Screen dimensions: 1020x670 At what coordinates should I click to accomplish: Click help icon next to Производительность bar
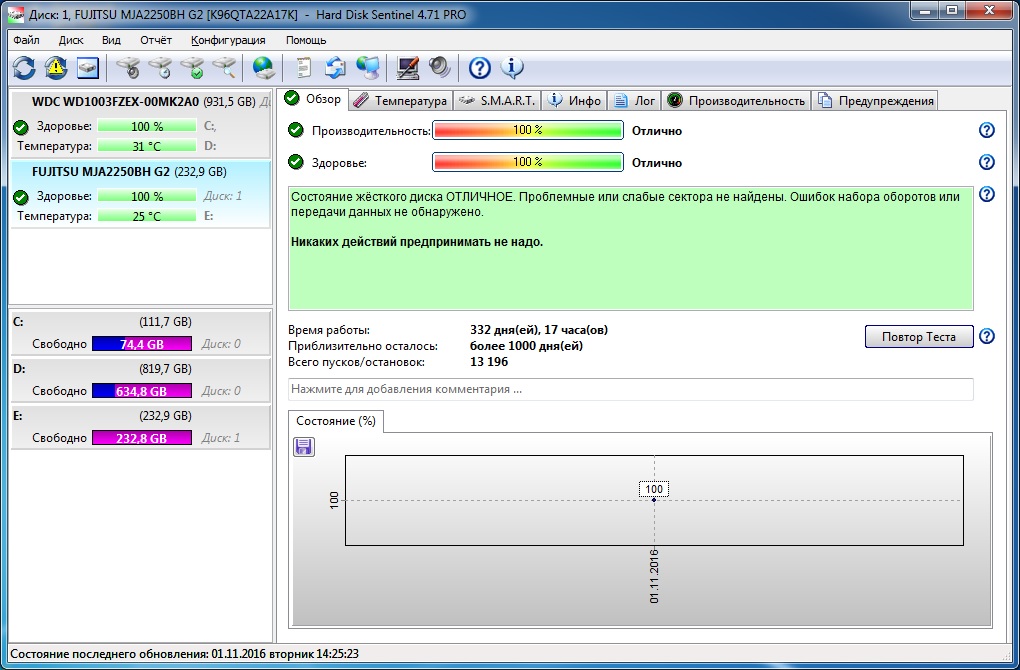pyautogui.click(x=987, y=130)
